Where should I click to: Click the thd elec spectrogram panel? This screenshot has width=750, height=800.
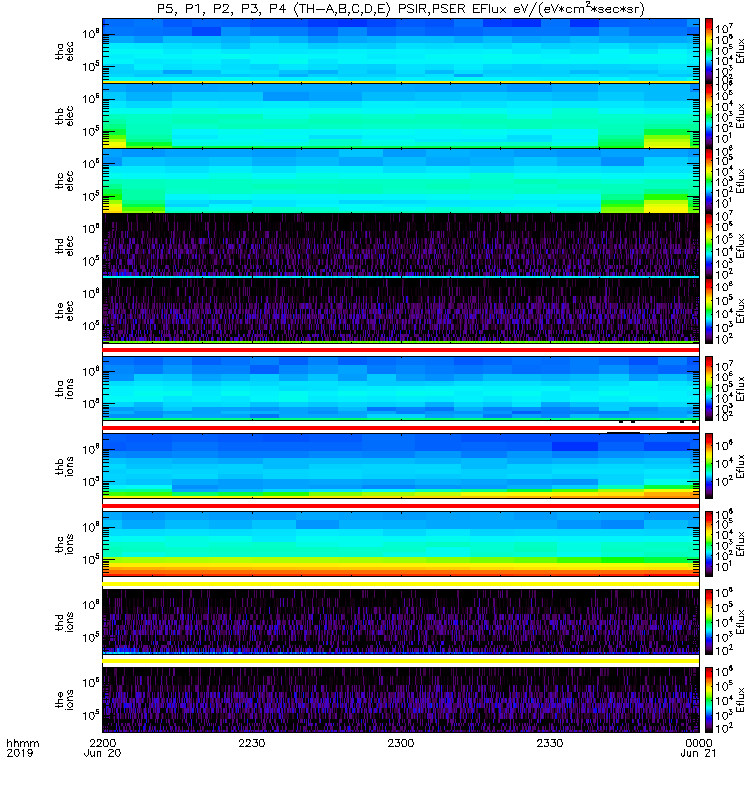[401, 245]
